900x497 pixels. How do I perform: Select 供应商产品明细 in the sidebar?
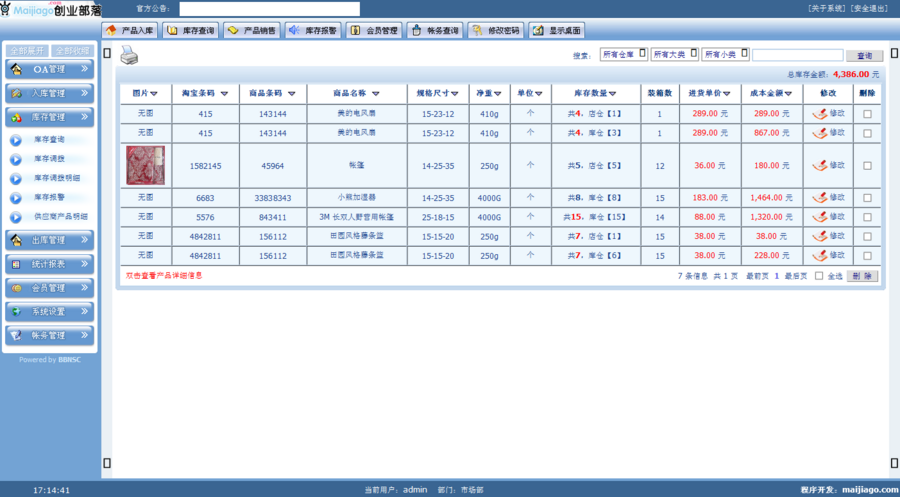[60, 217]
